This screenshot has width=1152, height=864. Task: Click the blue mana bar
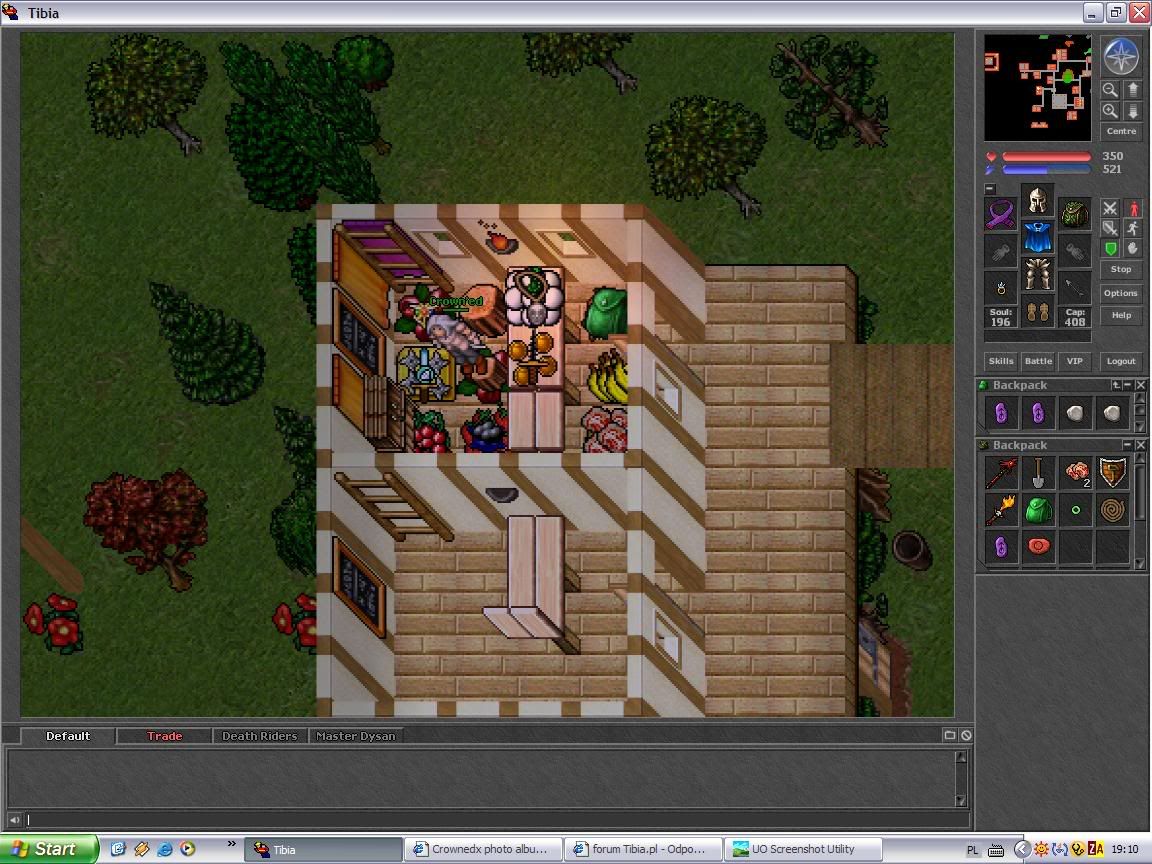[1046, 170]
